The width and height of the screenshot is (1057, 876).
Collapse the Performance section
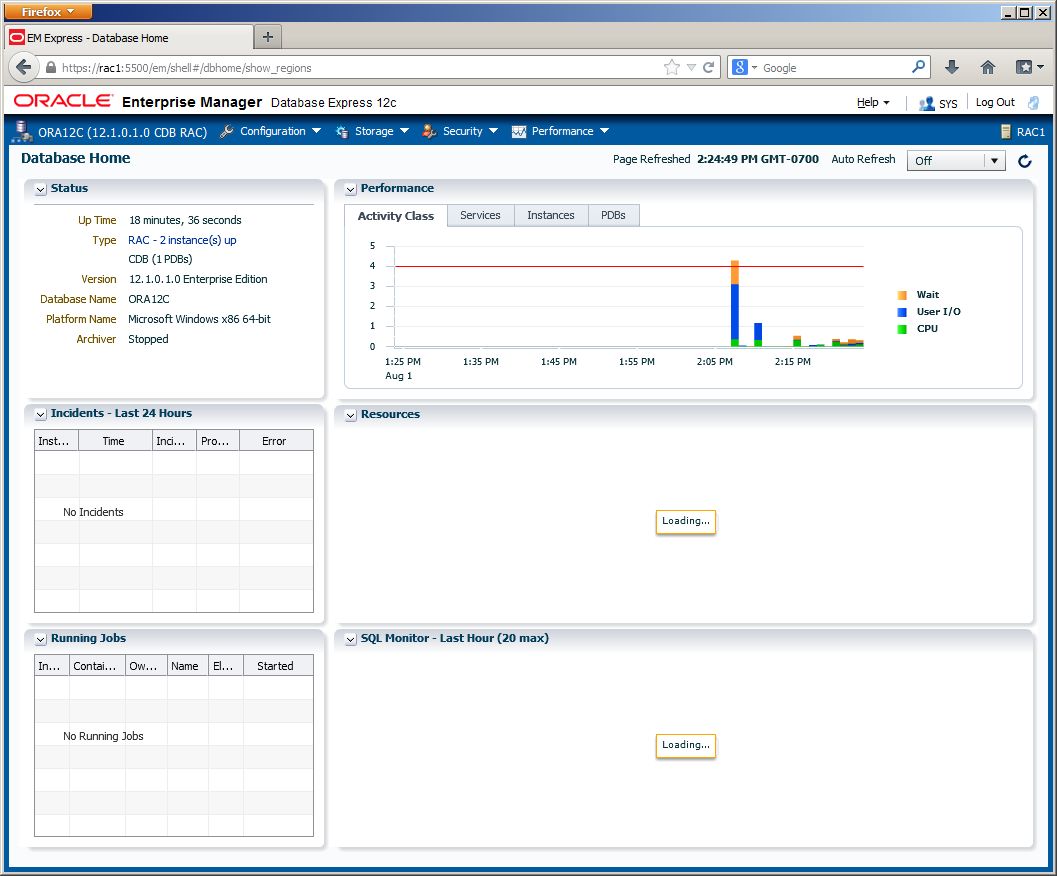point(351,189)
